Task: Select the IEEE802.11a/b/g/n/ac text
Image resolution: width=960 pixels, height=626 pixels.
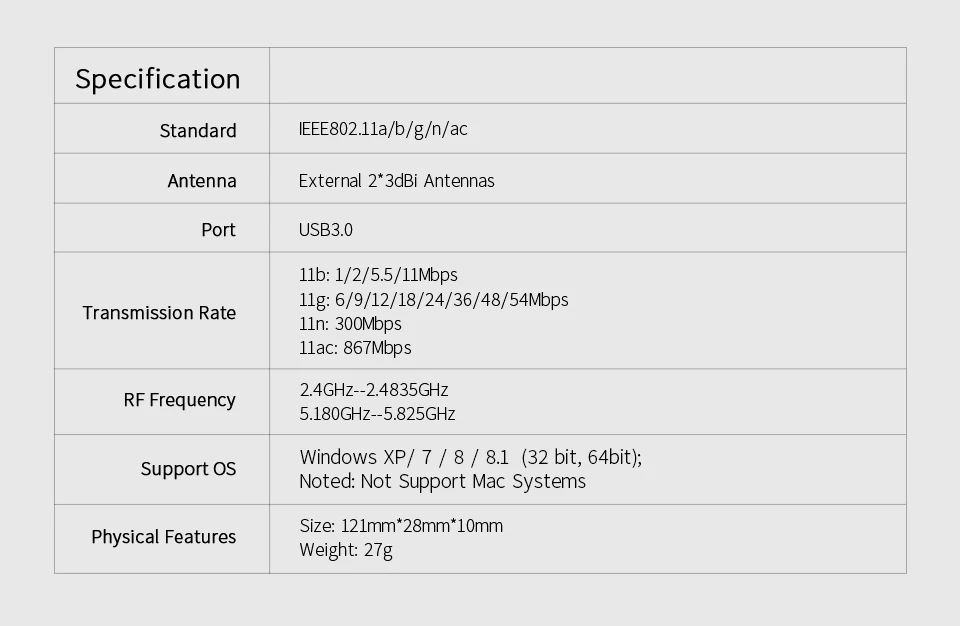Action: coord(383,129)
